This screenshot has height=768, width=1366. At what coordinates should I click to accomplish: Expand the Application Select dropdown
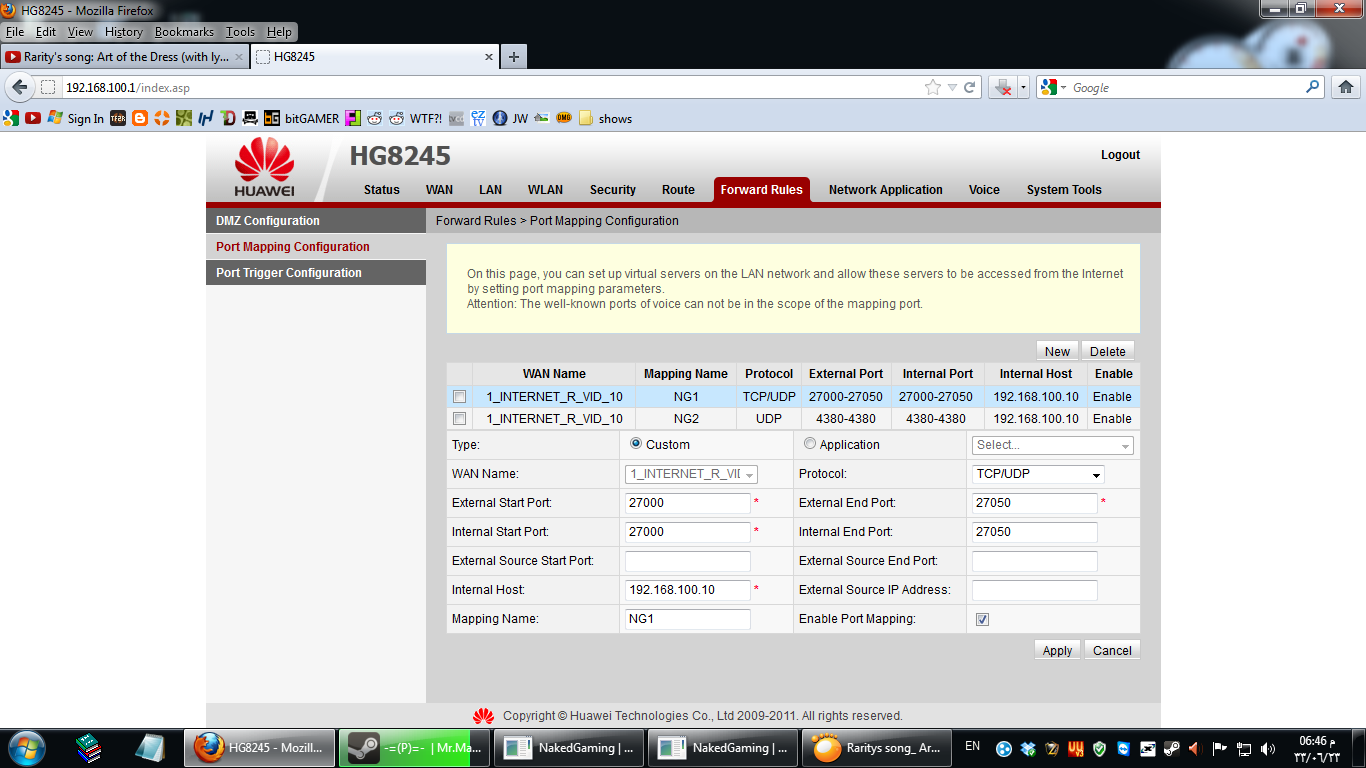[x=1052, y=445]
